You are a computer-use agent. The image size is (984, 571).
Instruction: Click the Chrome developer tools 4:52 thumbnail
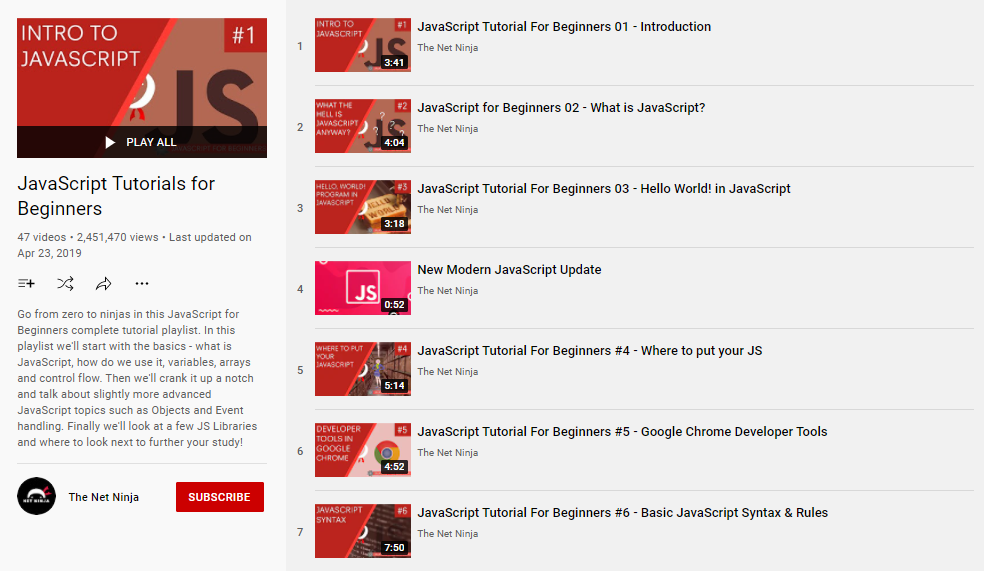(x=363, y=450)
